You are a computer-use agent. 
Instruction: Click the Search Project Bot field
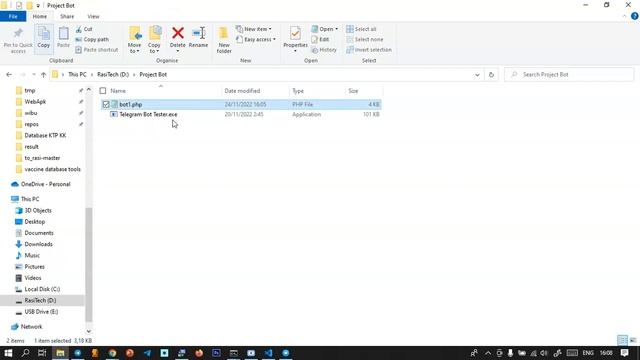tap(569, 75)
